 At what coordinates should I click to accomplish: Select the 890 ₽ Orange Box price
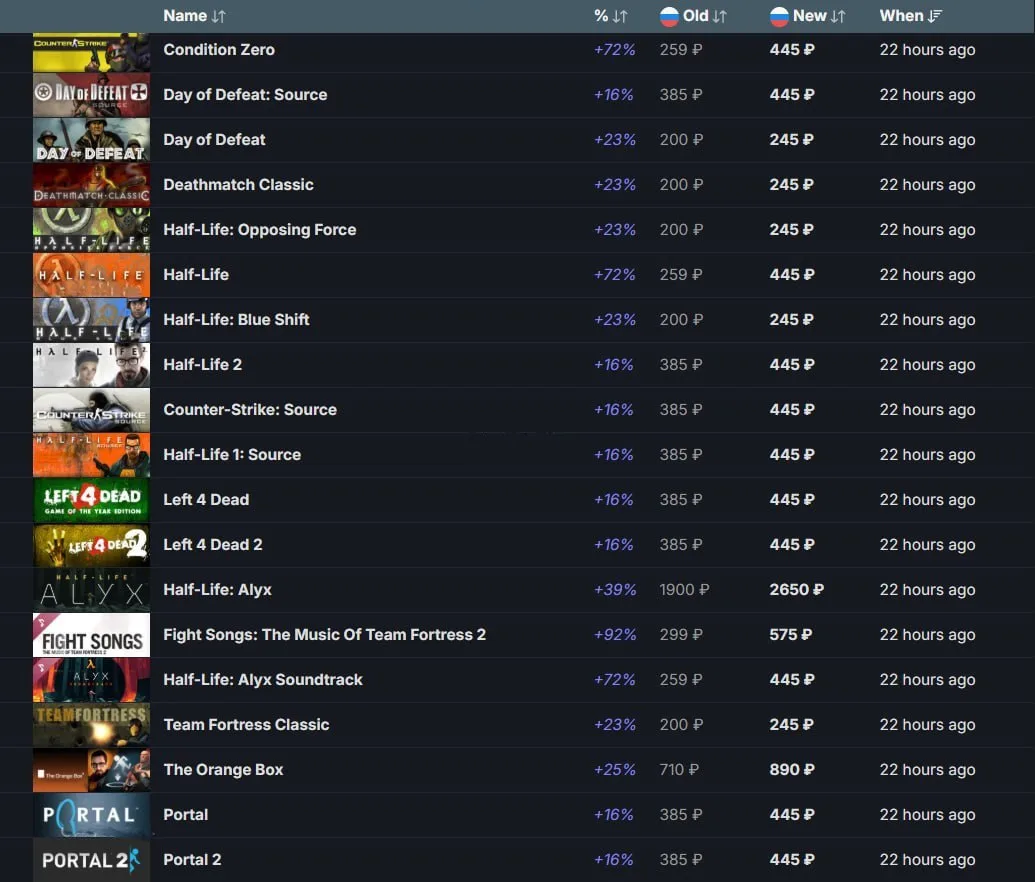click(792, 770)
